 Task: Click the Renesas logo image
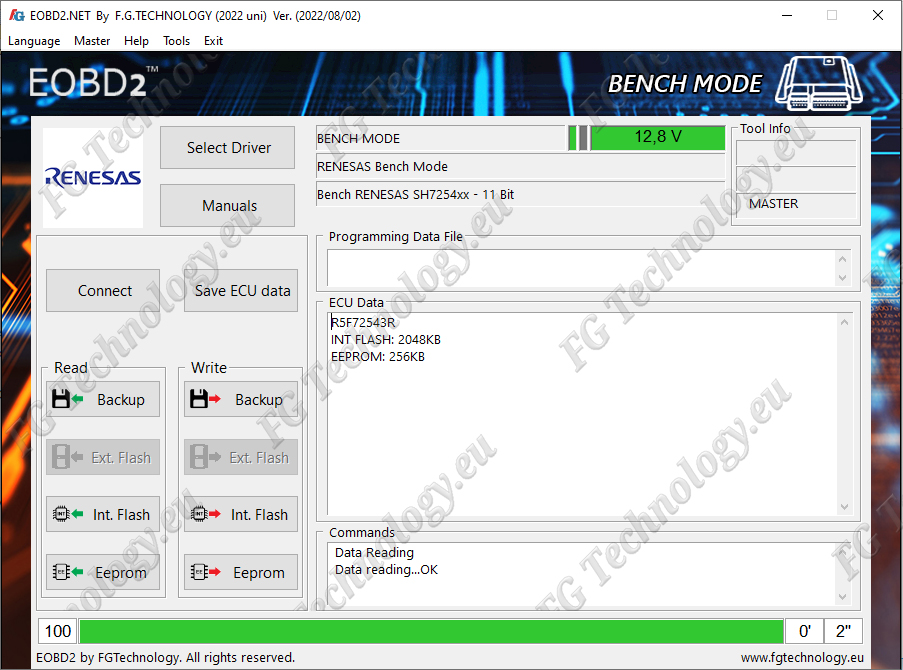click(x=93, y=178)
